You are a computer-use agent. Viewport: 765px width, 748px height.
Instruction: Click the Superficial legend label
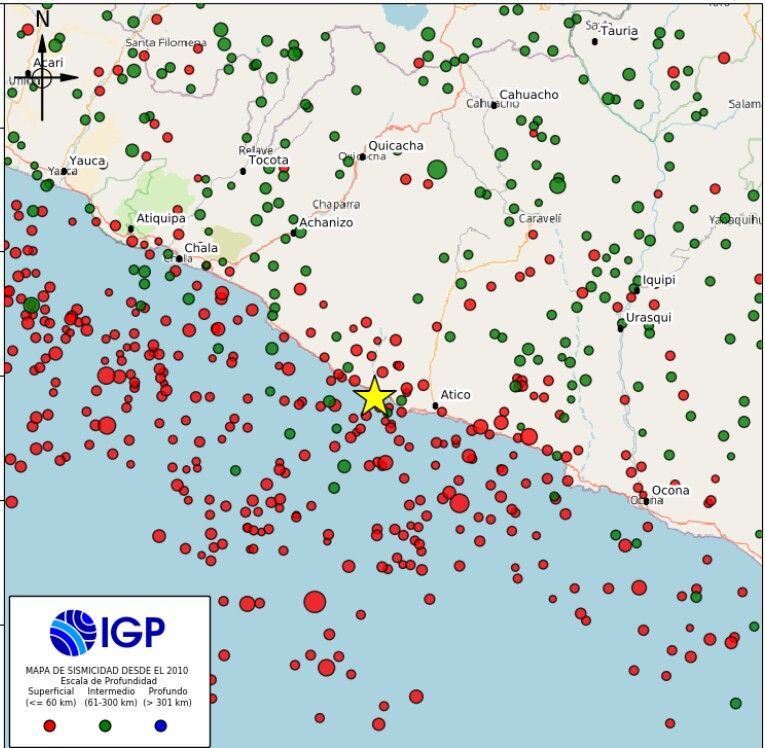click(51, 691)
